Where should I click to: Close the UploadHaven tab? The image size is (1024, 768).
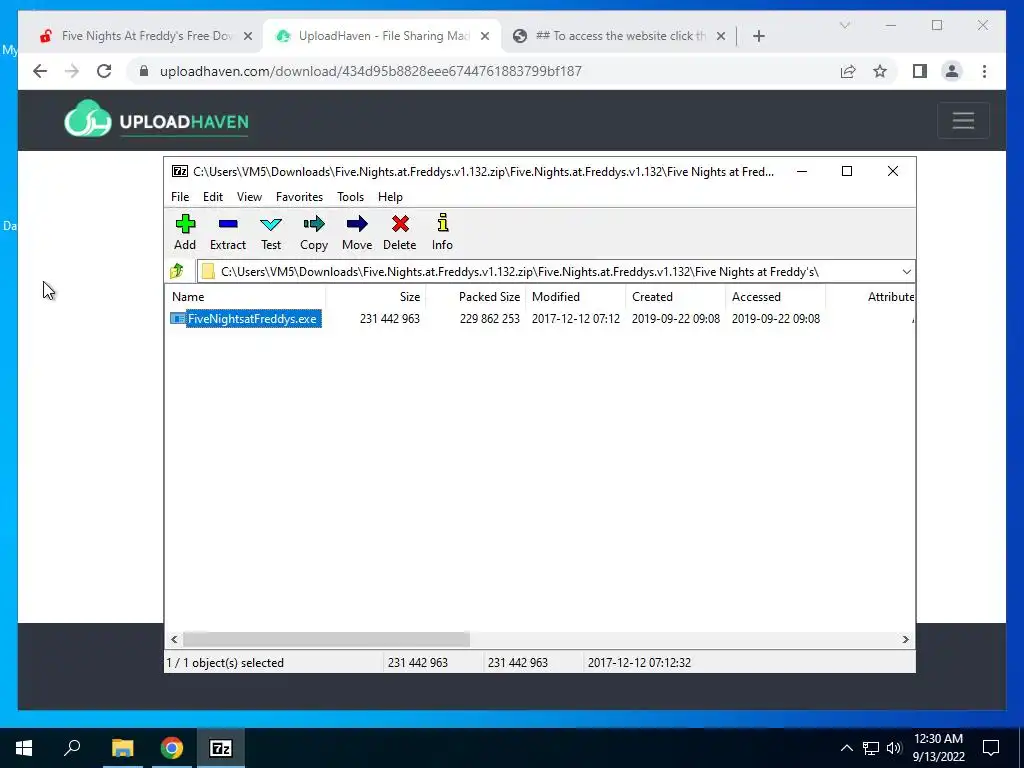[x=485, y=36]
